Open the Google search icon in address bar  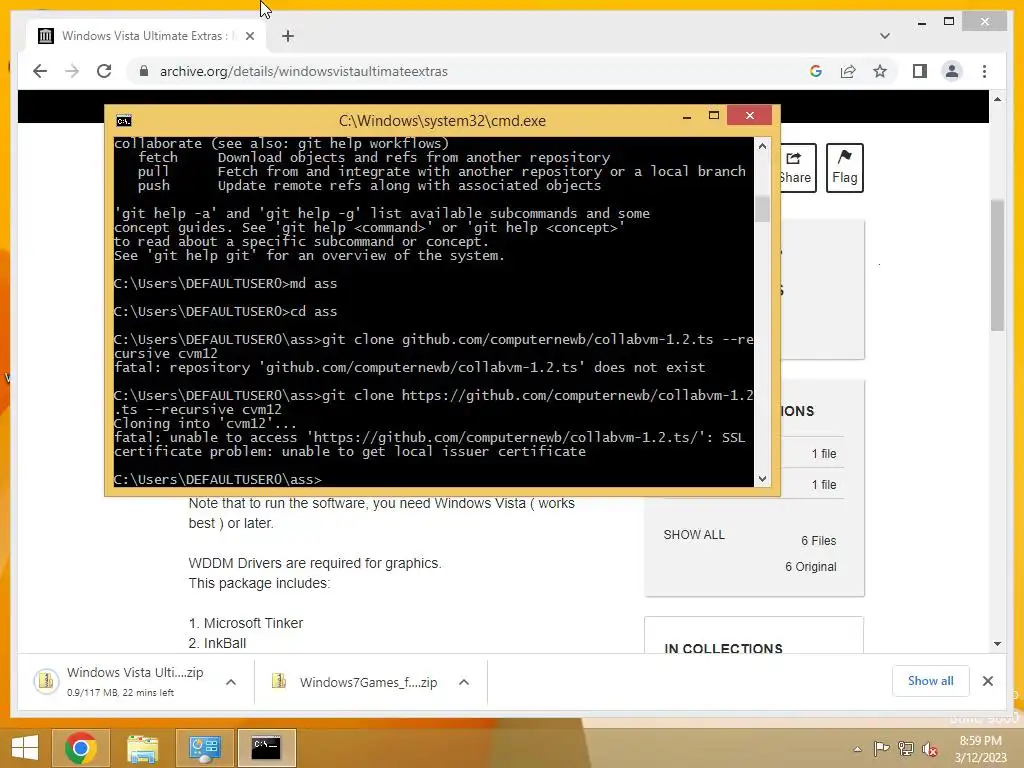[816, 71]
